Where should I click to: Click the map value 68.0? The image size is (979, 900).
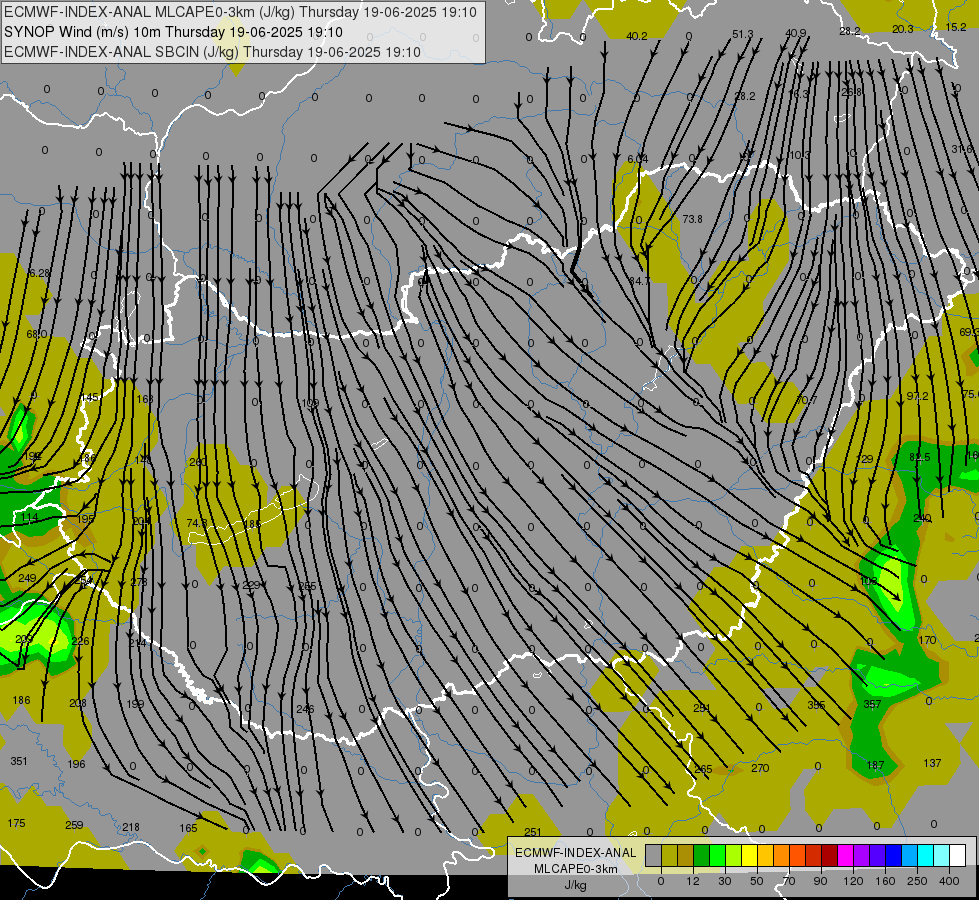(36, 334)
